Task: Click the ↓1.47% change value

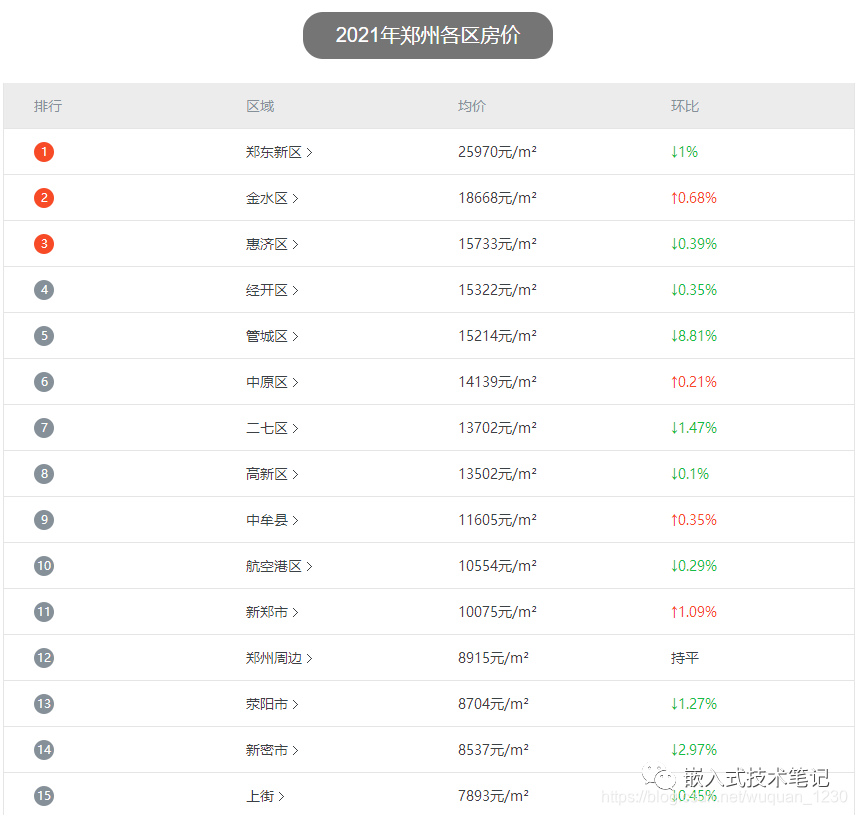Action: tap(694, 427)
